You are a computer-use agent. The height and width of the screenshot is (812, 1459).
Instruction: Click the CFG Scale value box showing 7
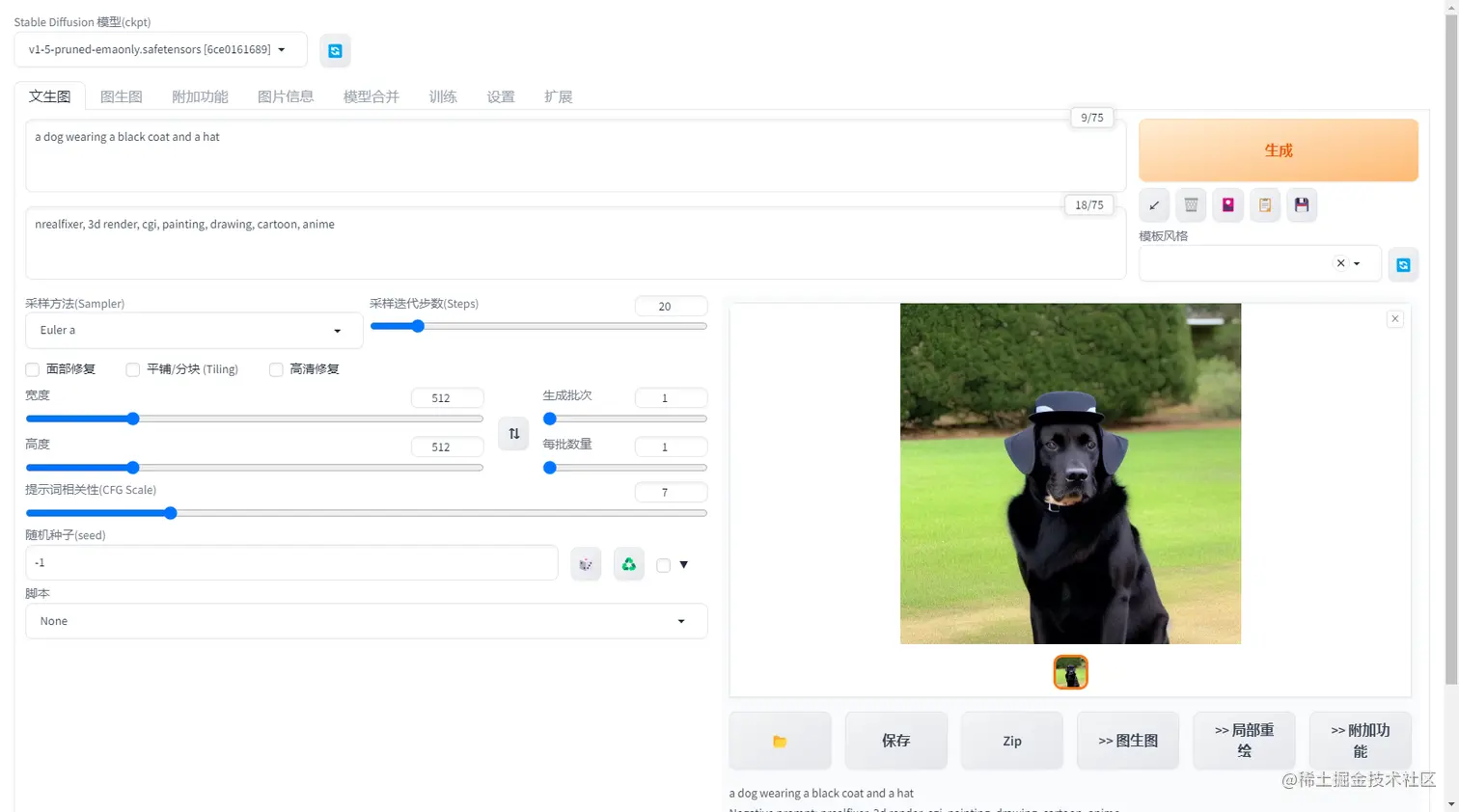click(x=671, y=493)
